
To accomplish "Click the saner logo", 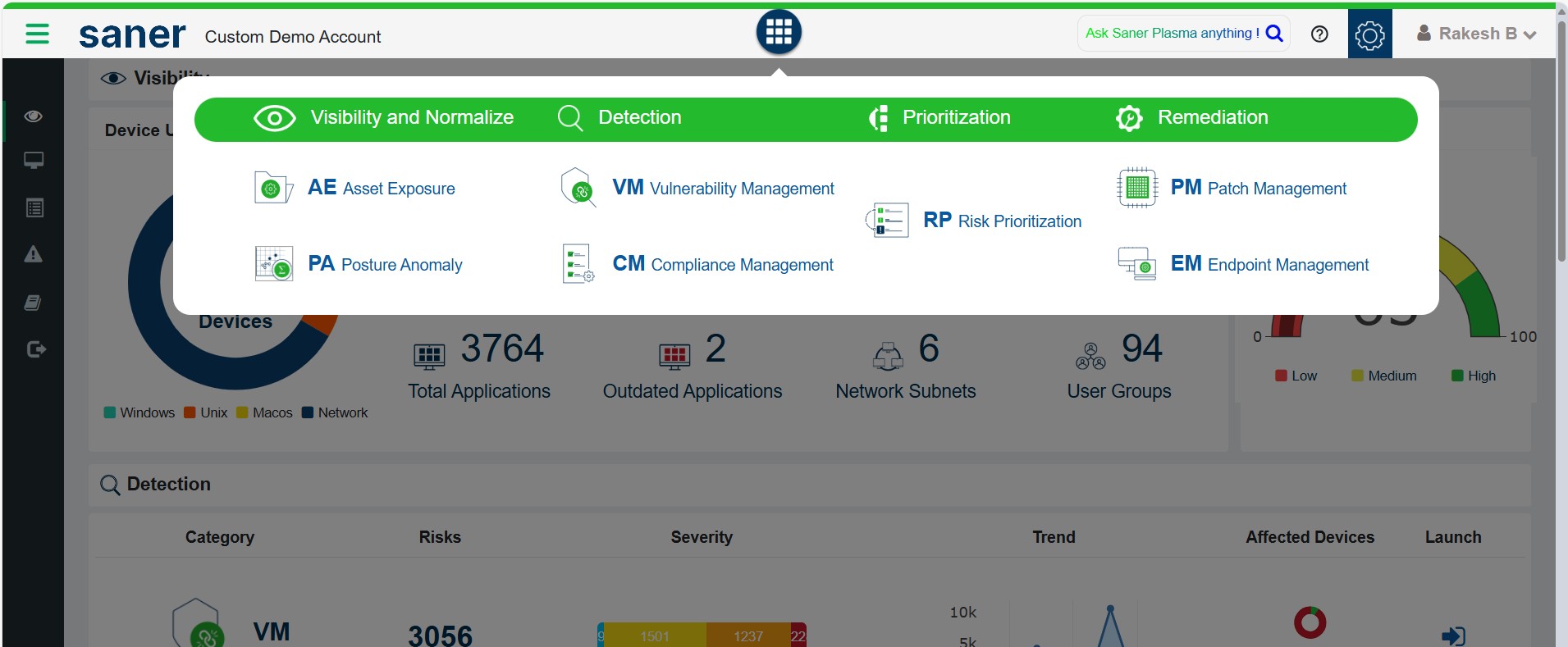I will pyautogui.click(x=132, y=35).
